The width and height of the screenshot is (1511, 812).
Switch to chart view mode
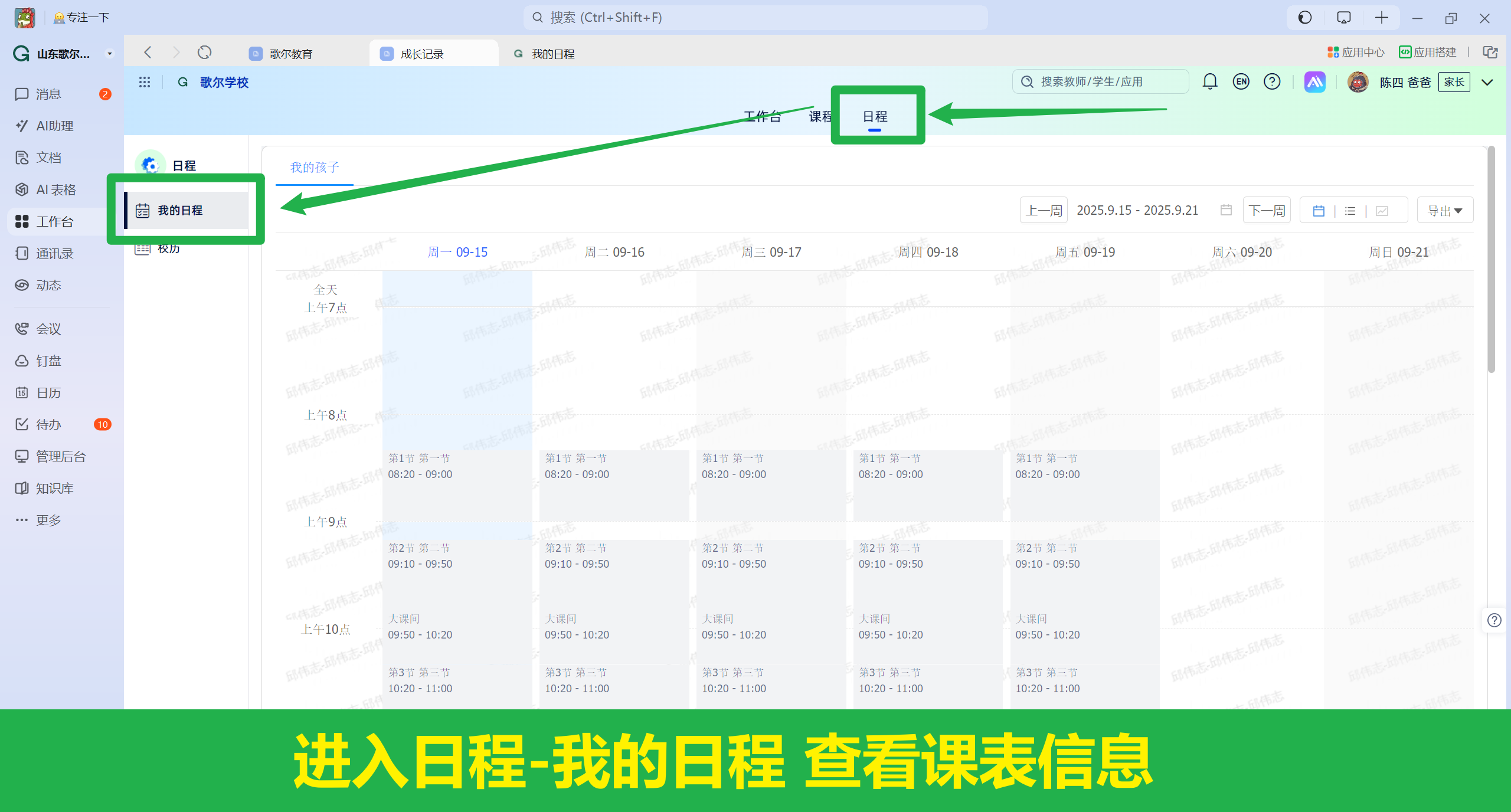[x=1382, y=211]
